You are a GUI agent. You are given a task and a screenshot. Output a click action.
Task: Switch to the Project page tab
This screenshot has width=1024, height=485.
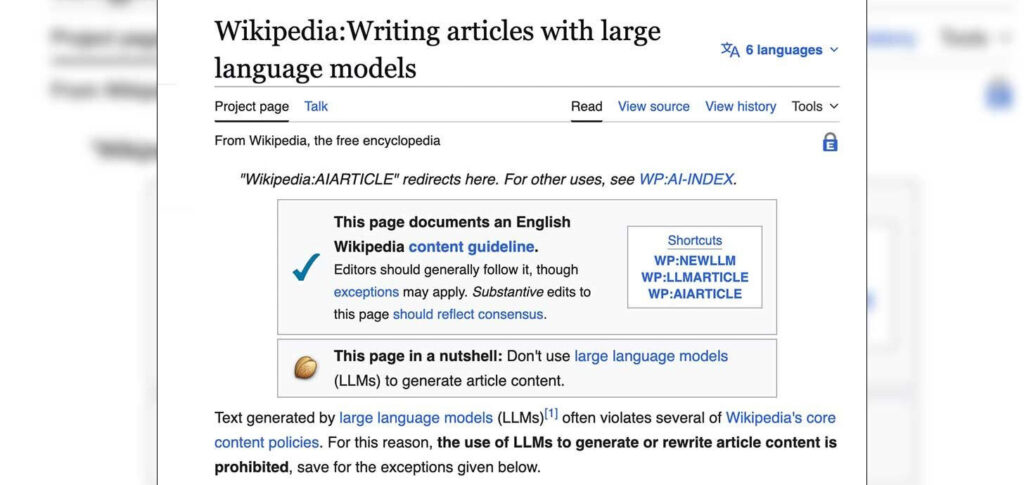tap(251, 106)
